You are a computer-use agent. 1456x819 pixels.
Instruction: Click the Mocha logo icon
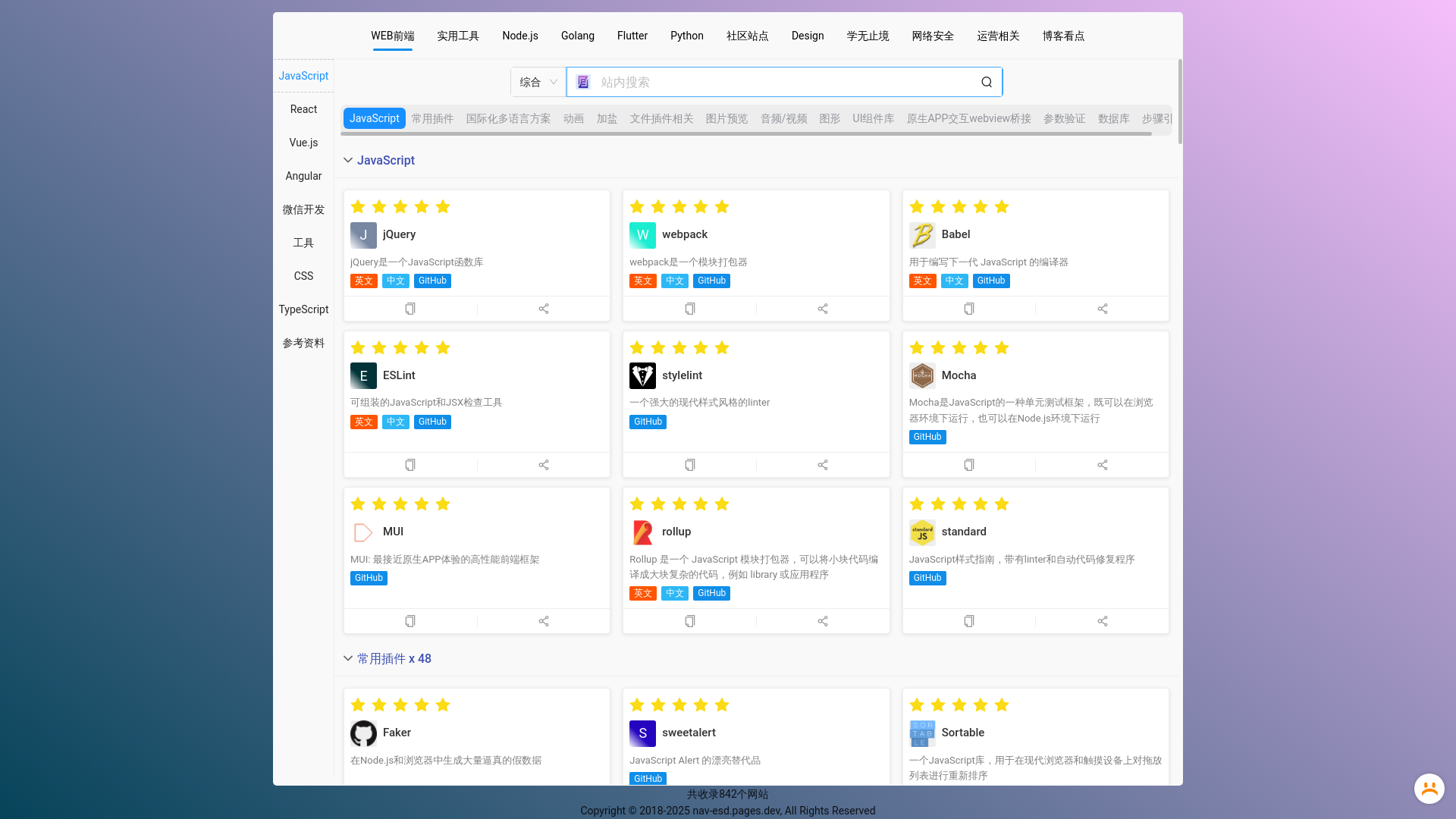(x=922, y=376)
